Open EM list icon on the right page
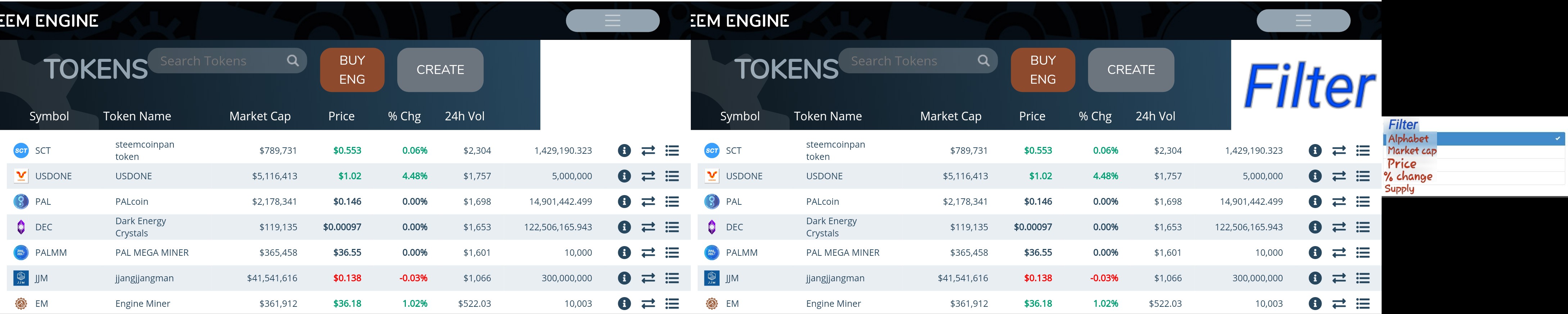Image resolution: width=1568 pixels, height=314 pixels. coord(1363,304)
